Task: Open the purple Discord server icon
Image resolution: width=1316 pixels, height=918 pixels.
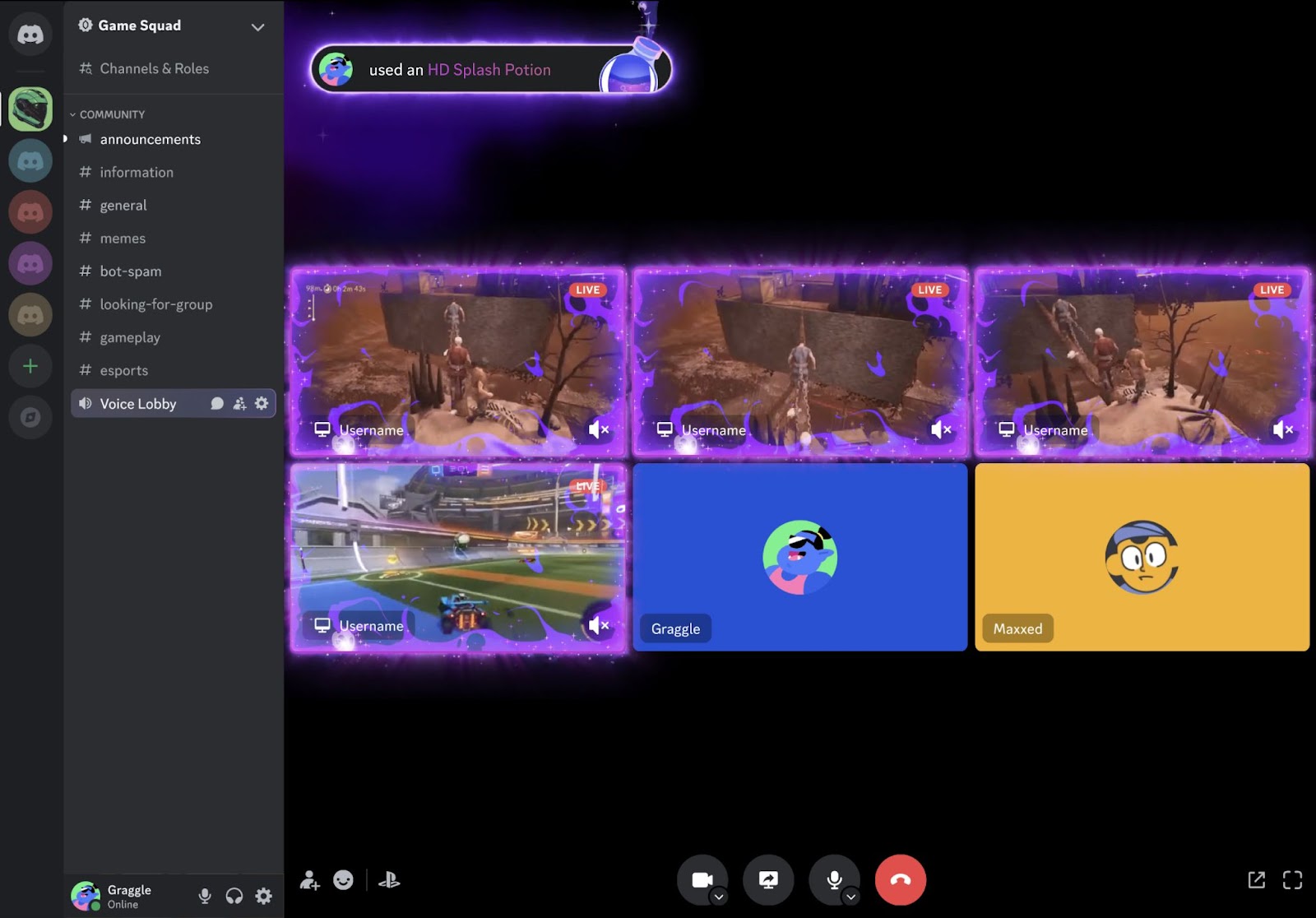Action: tap(30, 263)
